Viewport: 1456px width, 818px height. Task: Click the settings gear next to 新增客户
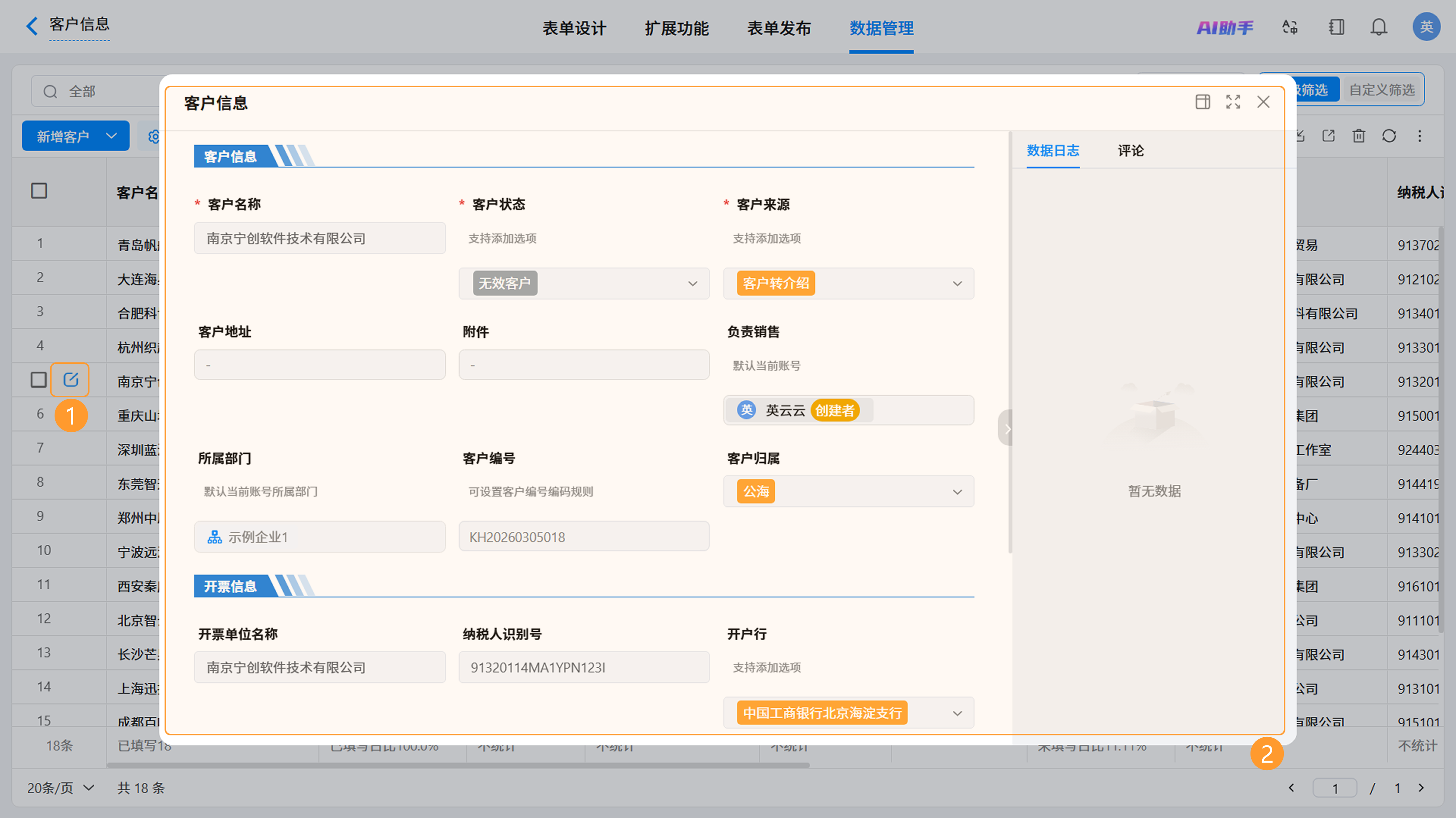pyautogui.click(x=153, y=137)
